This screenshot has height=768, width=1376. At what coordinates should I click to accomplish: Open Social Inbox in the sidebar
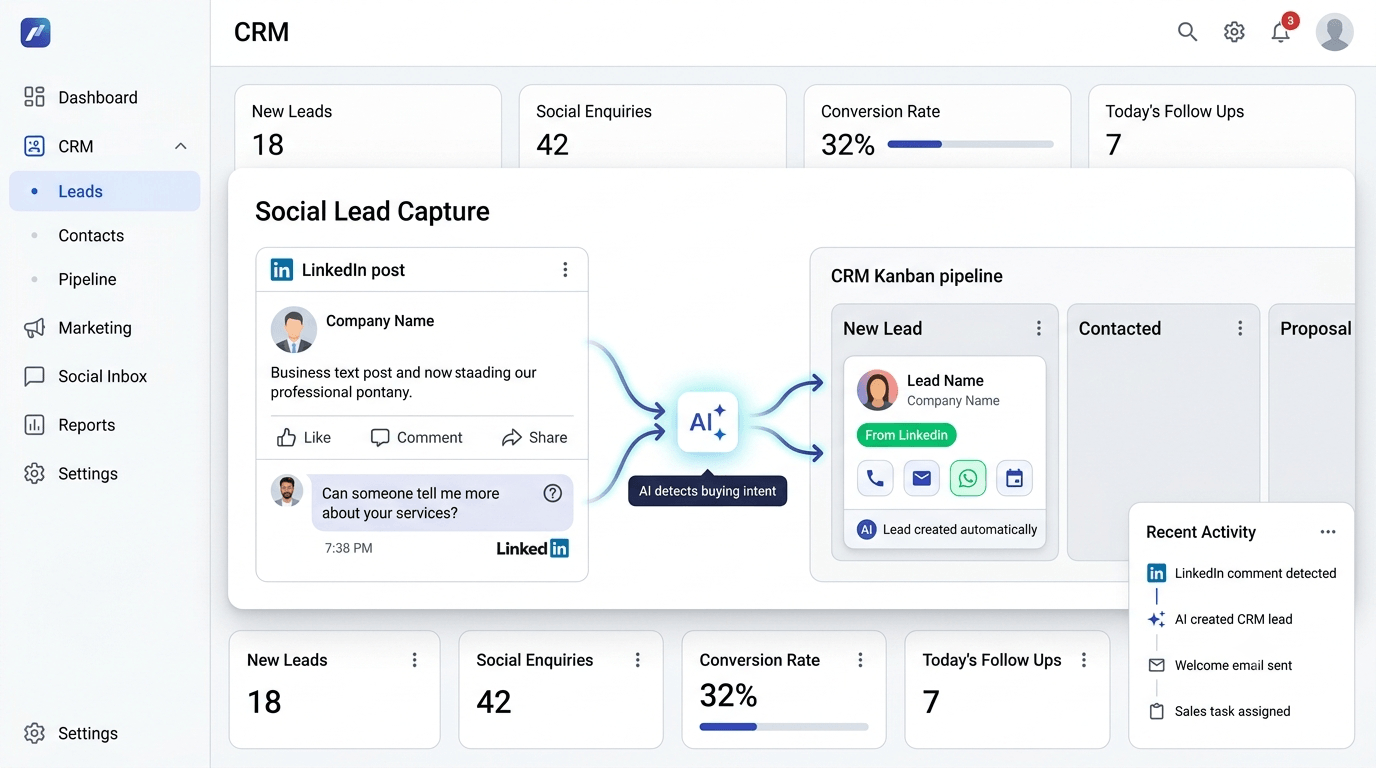105,376
